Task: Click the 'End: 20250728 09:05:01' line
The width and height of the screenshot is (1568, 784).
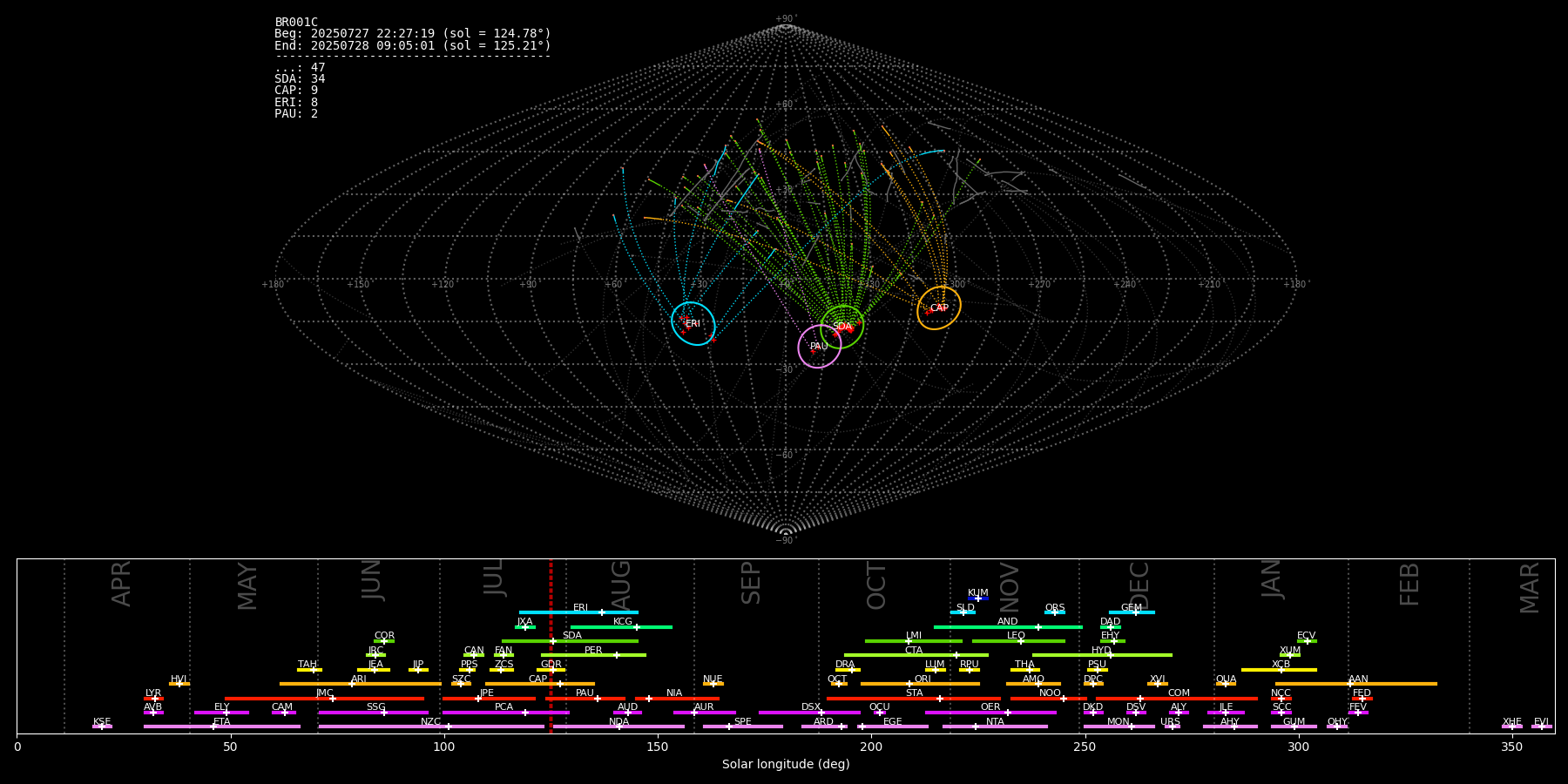Action: coord(413,45)
